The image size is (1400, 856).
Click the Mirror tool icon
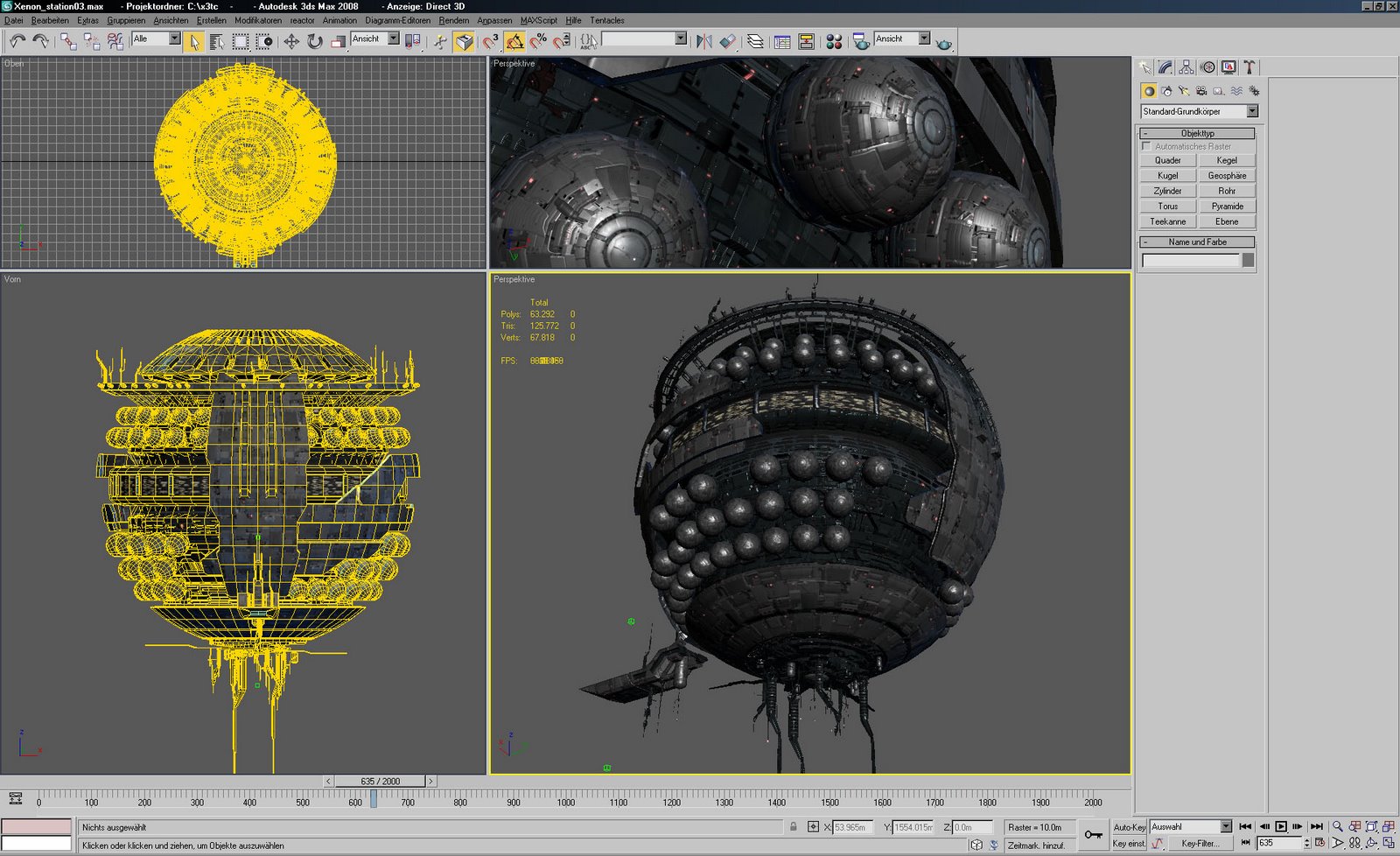coord(703,41)
